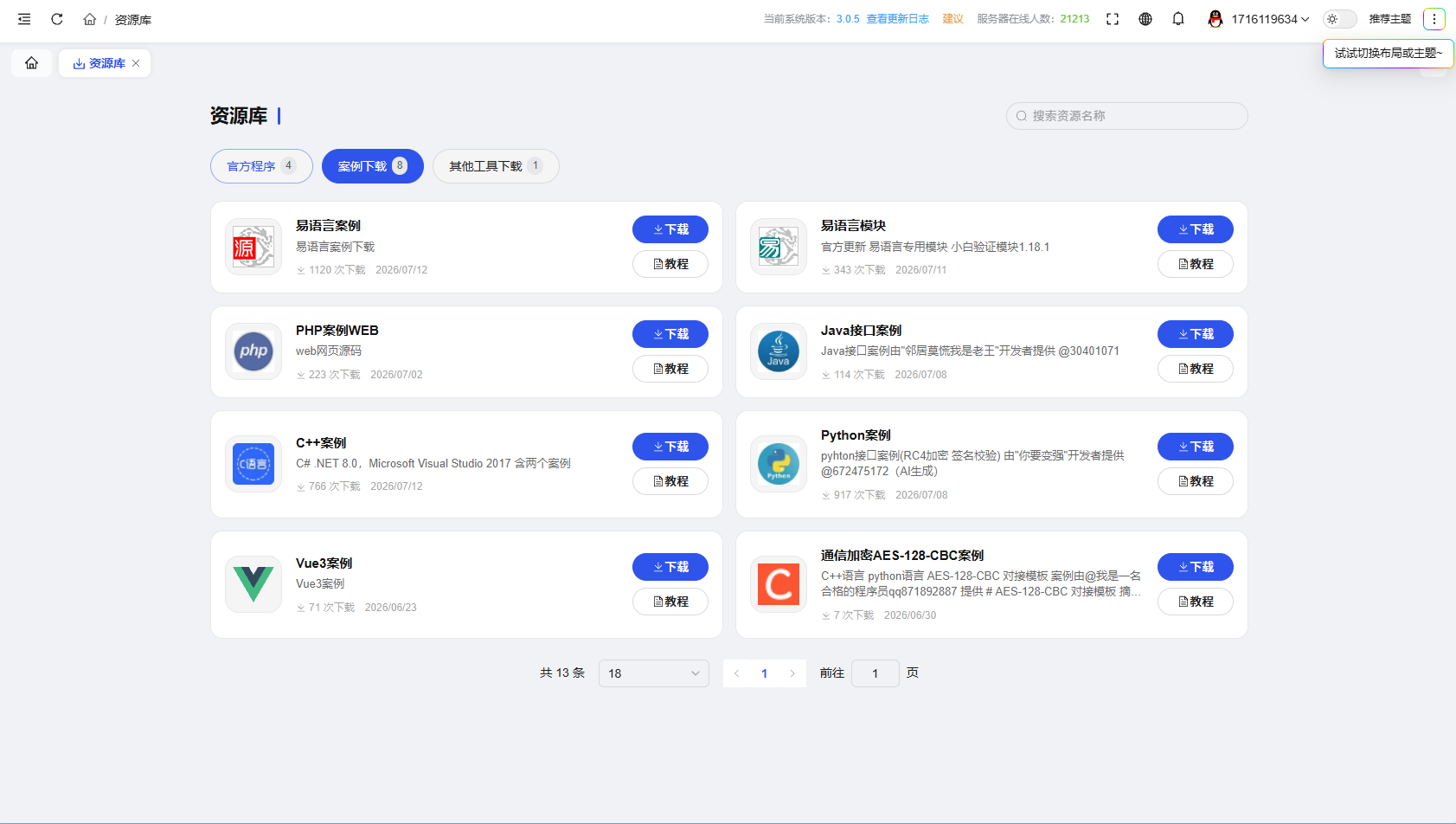Open the language globe icon
Viewport: 1456px width, 824px height.
pyautogui.click(x=1145, y=19)
